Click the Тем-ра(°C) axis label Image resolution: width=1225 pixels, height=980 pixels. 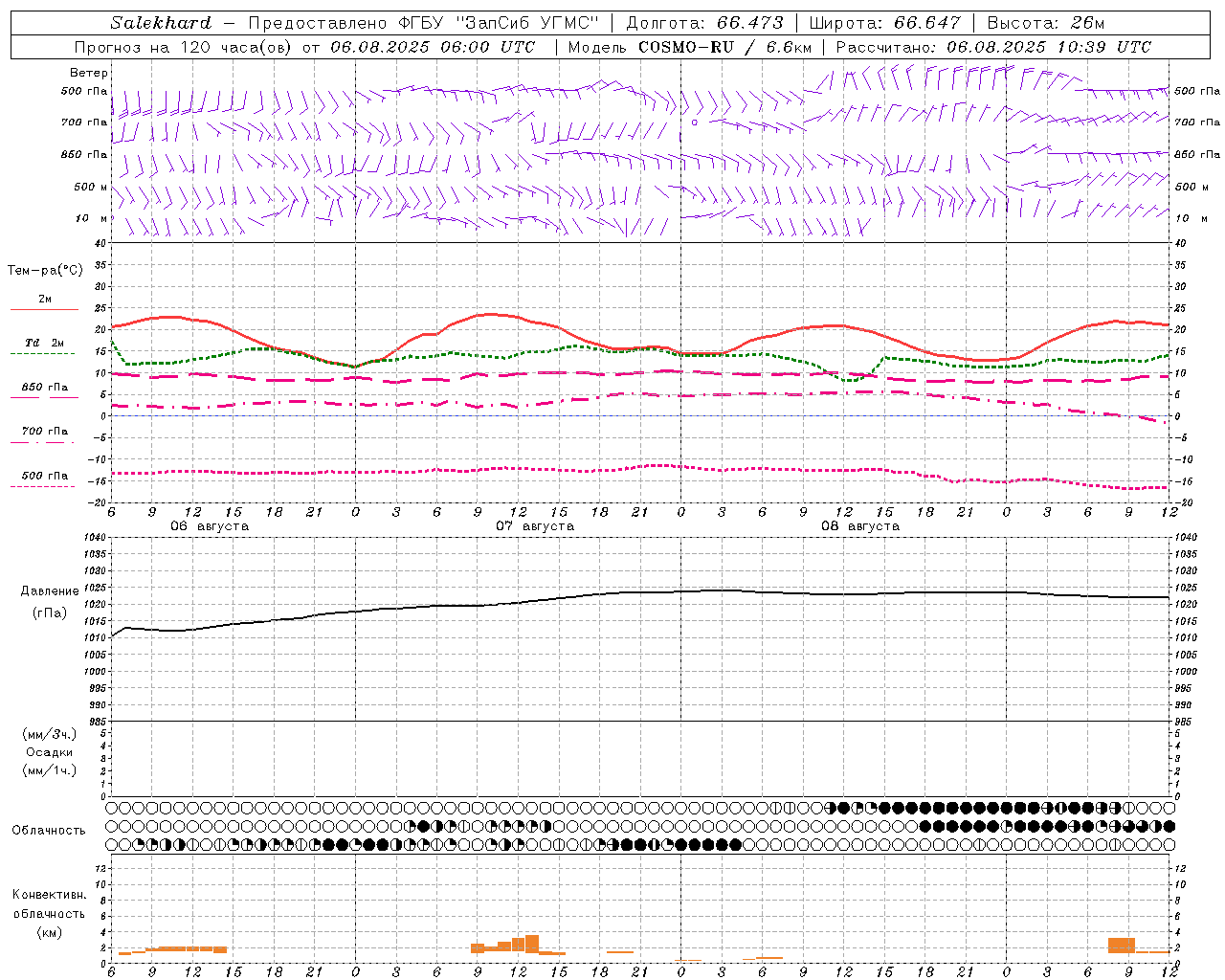click(x=45, y=271)
